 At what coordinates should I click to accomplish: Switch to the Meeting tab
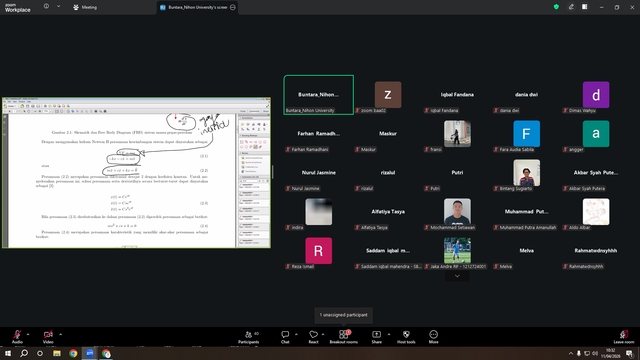click(85, 7)
